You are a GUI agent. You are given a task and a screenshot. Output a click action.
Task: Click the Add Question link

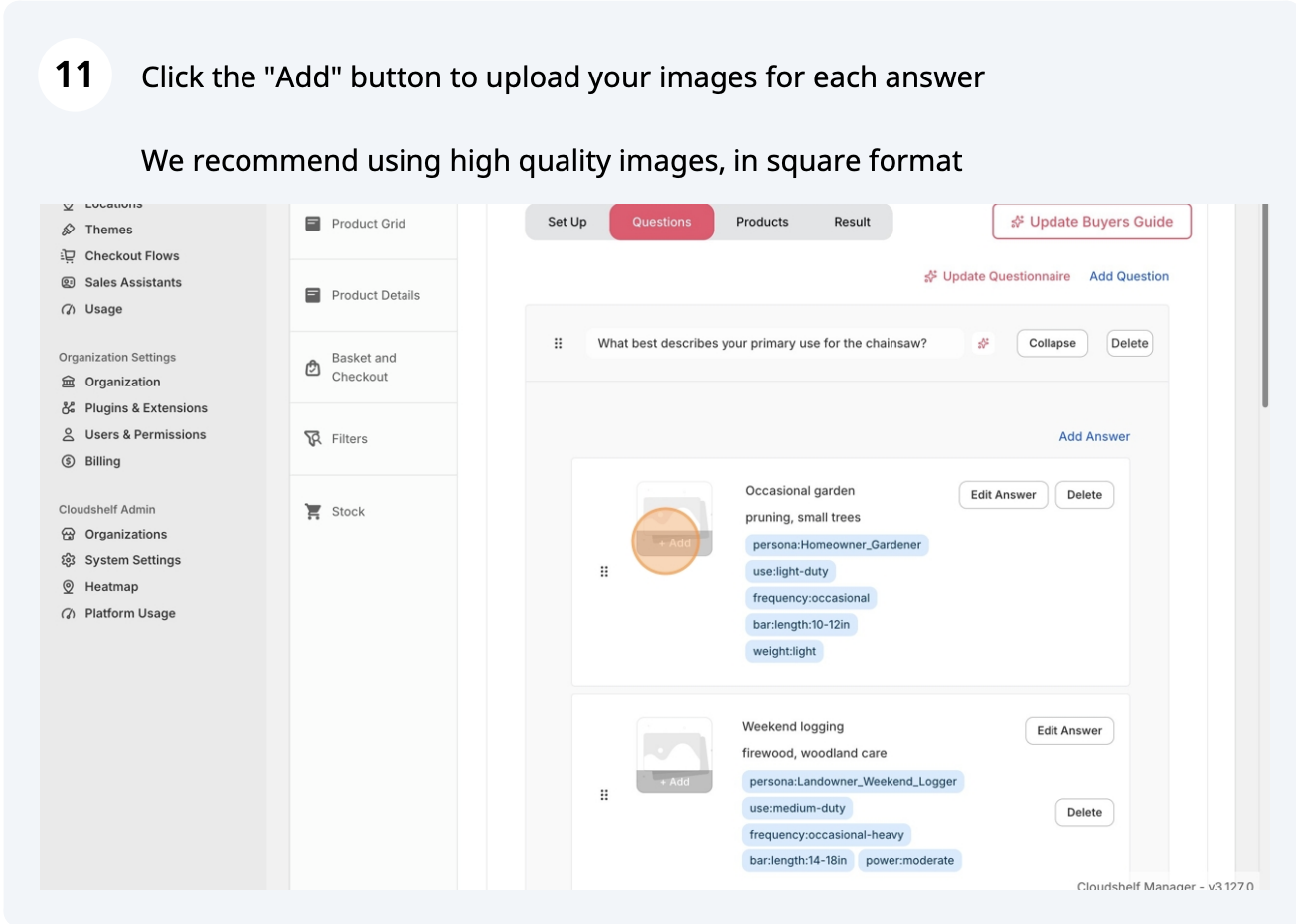click(x=1129, y=276)
